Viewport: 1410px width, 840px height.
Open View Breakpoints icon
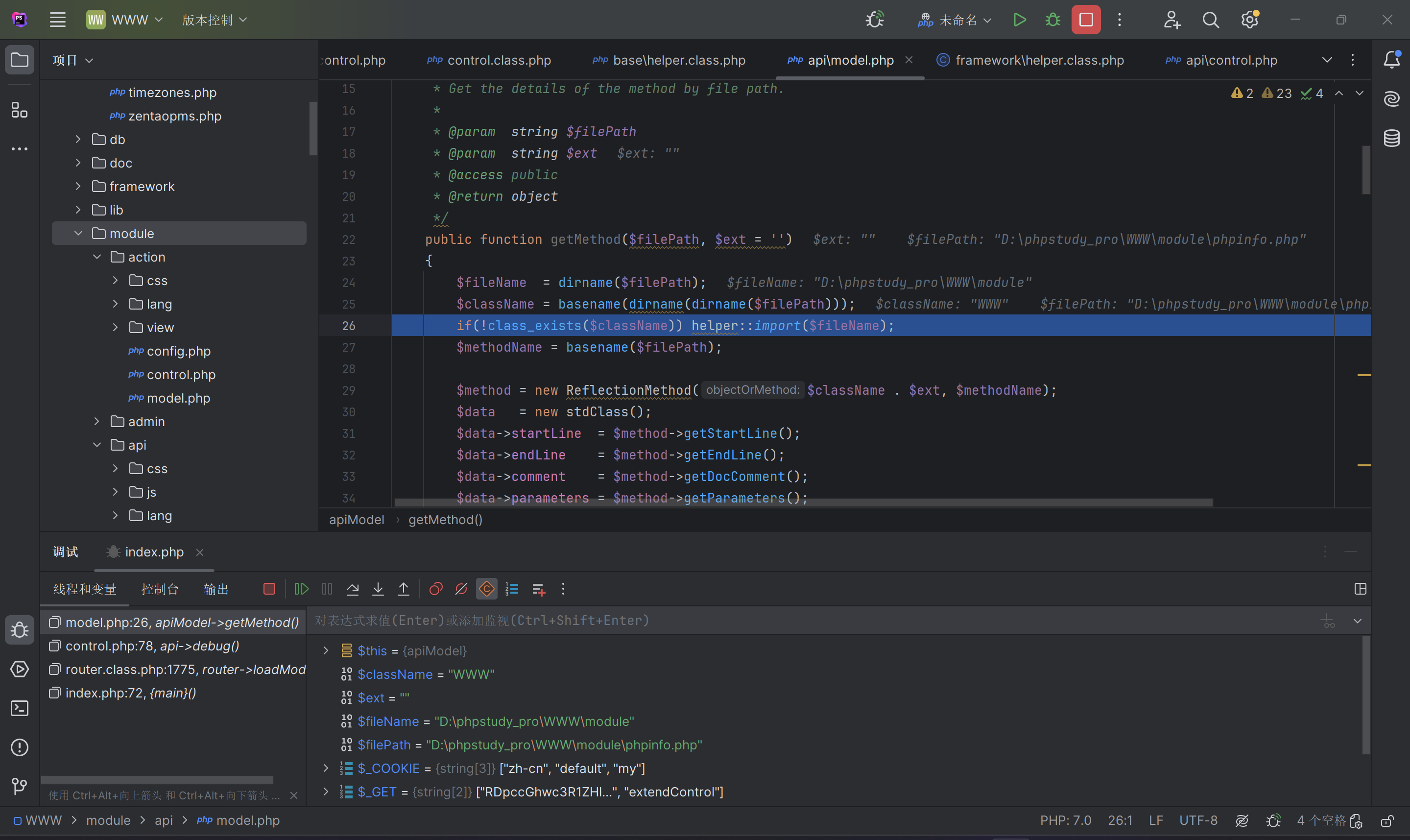click(x=436, y=589)
